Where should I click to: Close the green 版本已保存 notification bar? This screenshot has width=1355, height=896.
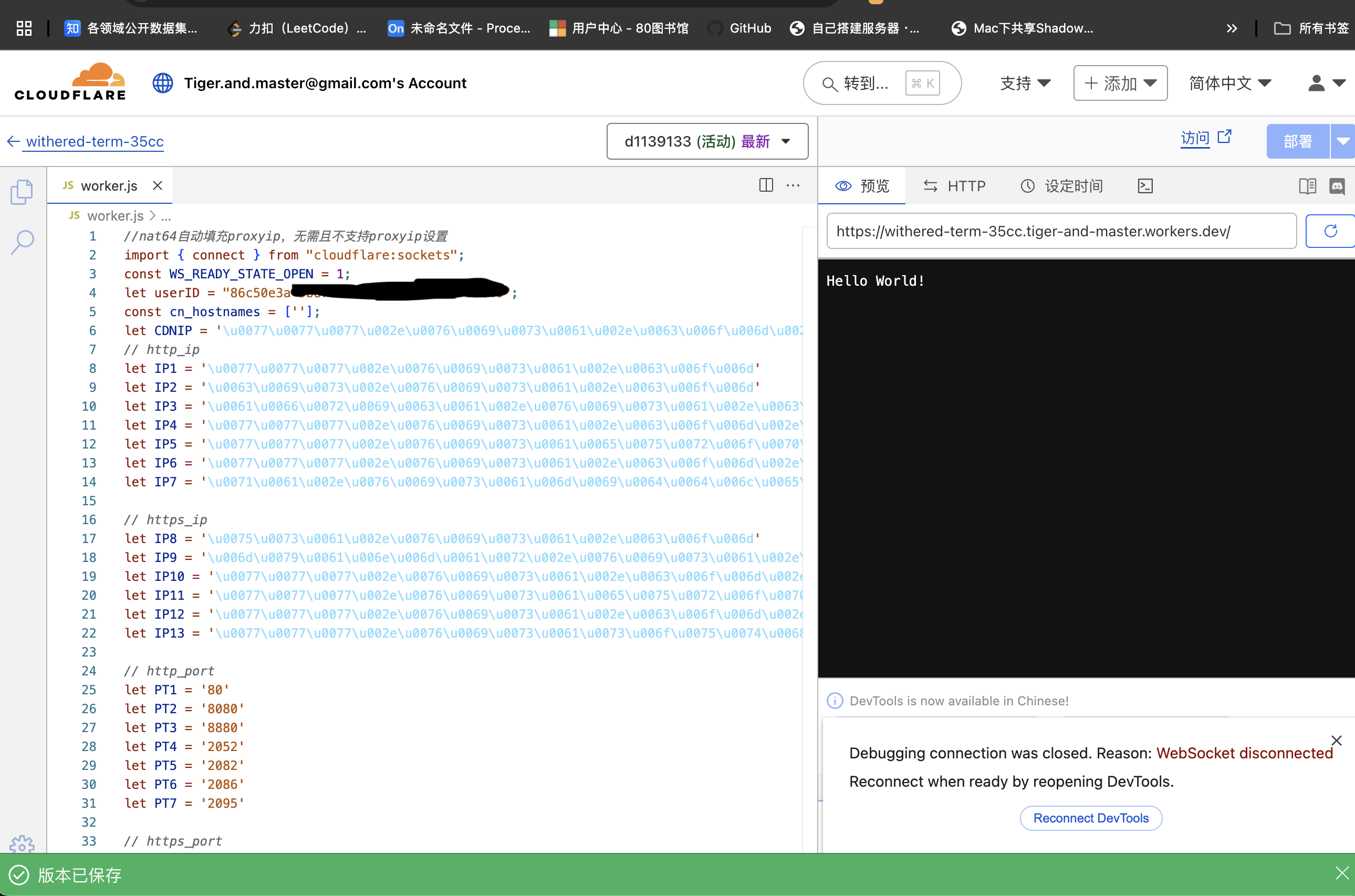[1342, 873]
